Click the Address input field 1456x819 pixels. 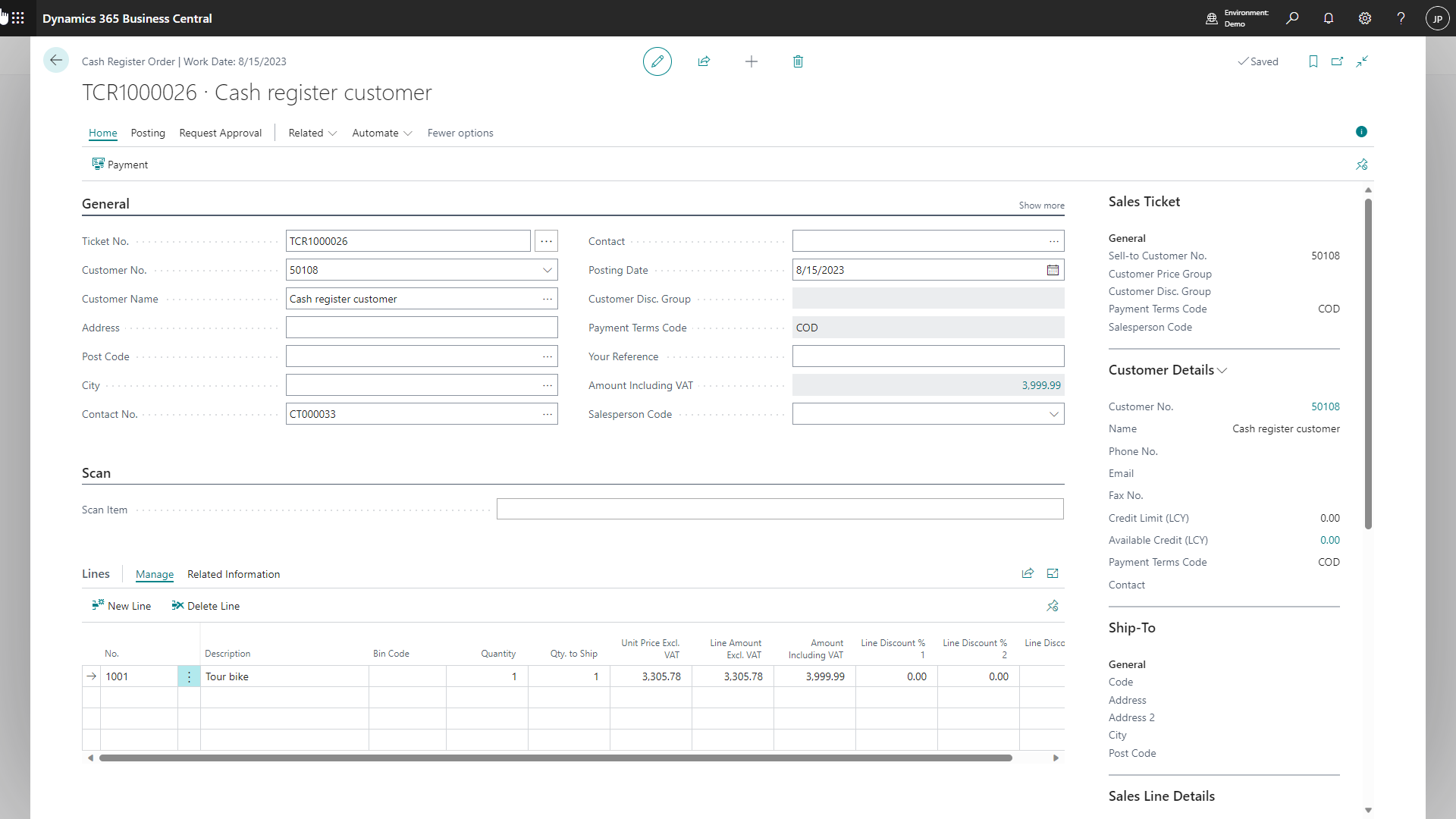tap(422, 328)
